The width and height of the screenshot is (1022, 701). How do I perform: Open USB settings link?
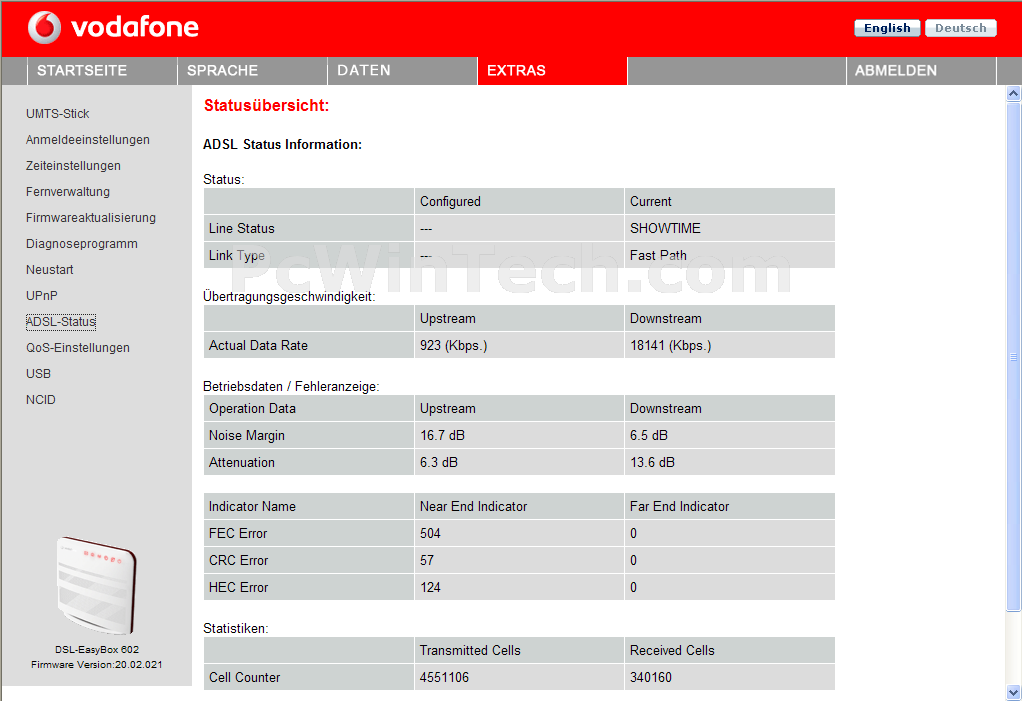(x=38, y=374)
